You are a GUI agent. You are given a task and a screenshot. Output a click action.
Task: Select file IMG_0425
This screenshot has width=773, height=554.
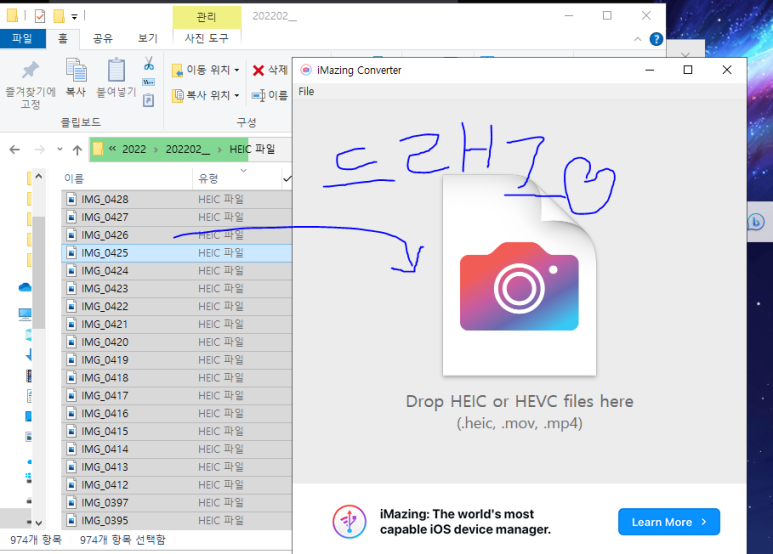point(177,253)
